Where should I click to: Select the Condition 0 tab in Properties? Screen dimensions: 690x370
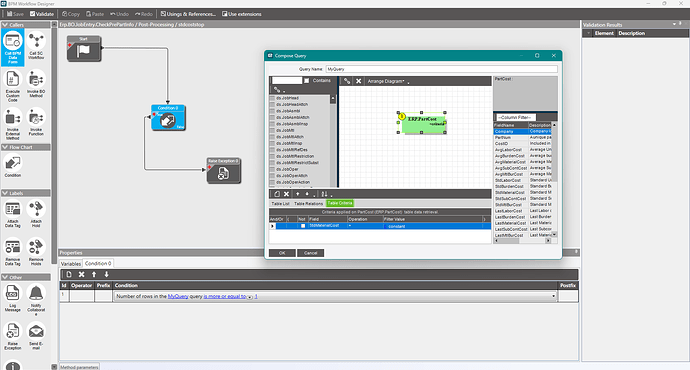coord(98,264)
